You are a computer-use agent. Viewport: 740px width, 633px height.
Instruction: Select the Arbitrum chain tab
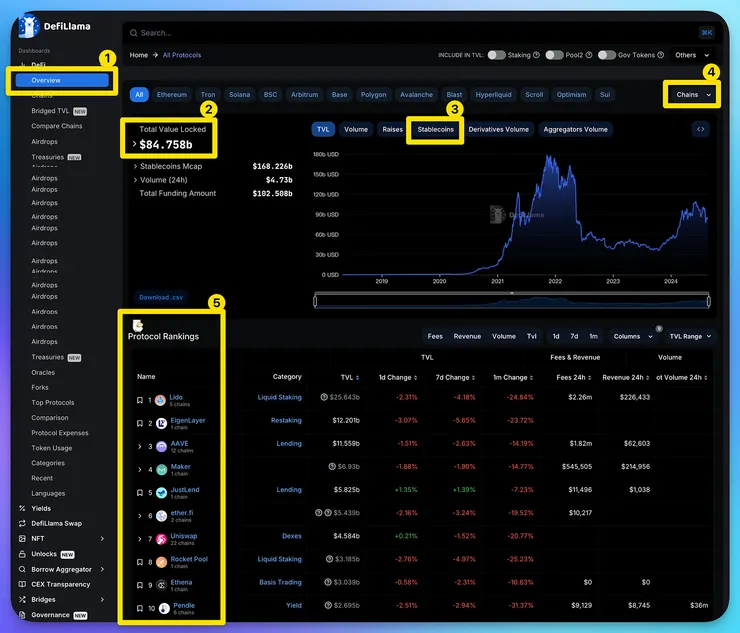[304, 95]
